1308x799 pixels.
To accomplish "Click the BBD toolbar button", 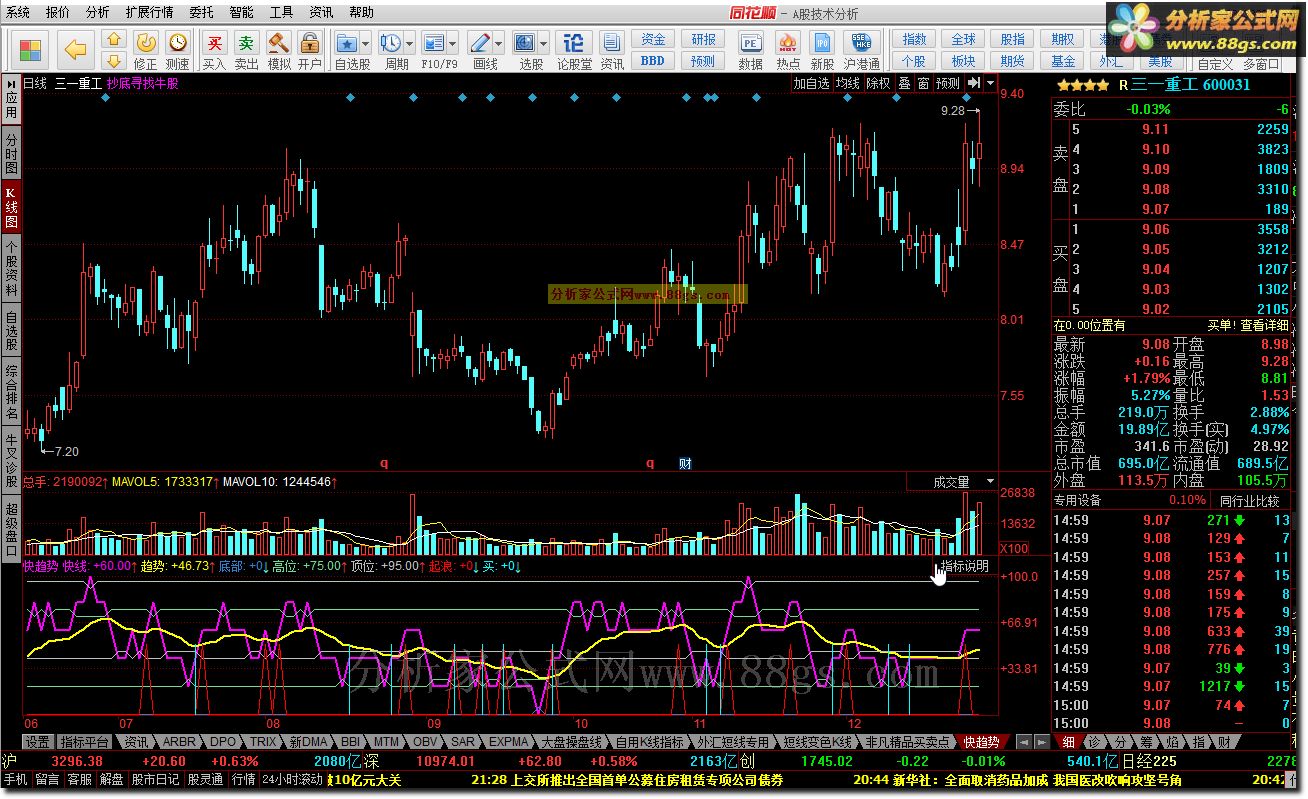I will [x=653, y=61].
